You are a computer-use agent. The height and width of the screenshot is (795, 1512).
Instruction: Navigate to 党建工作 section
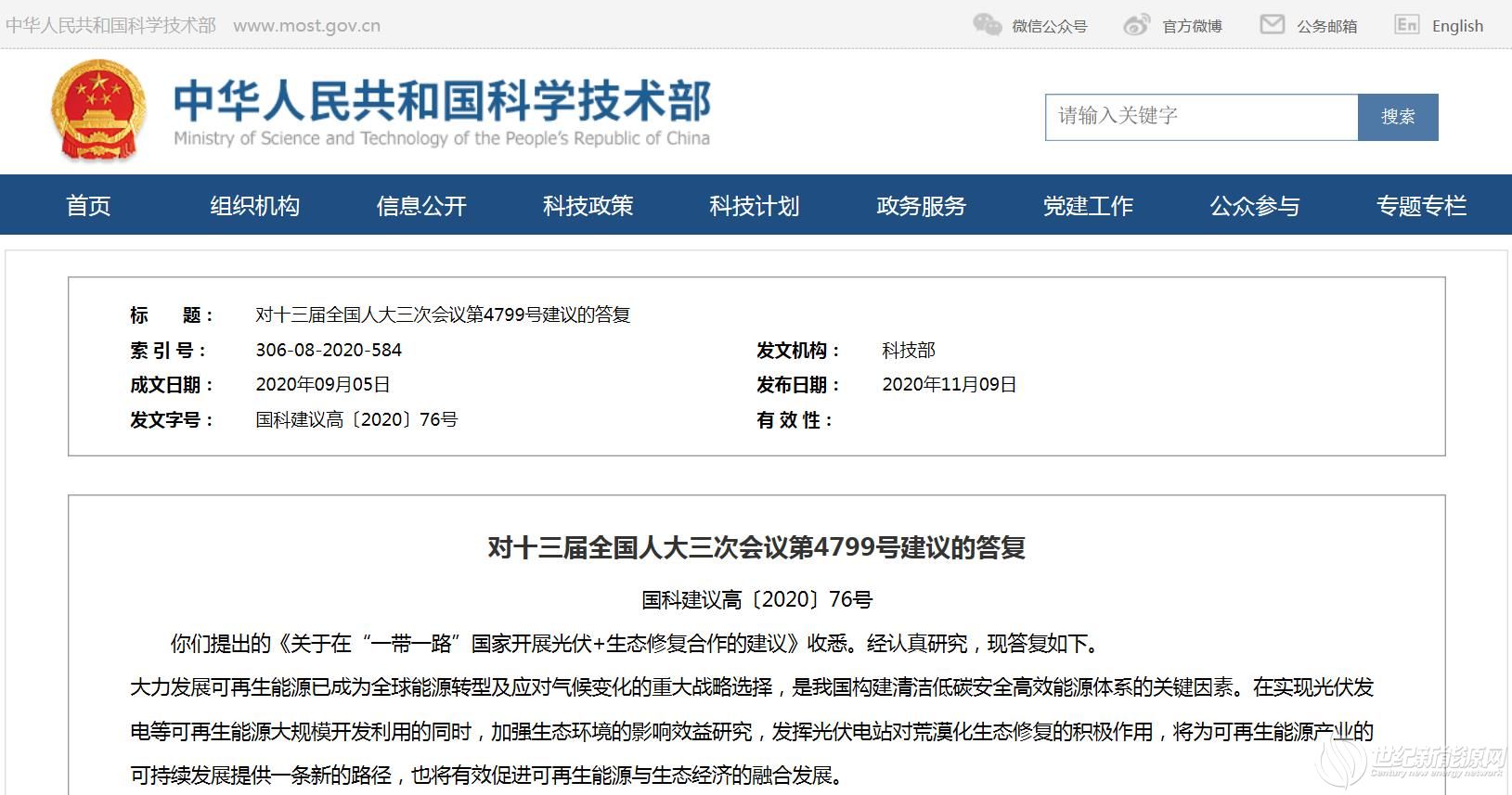pos(1088,205)
